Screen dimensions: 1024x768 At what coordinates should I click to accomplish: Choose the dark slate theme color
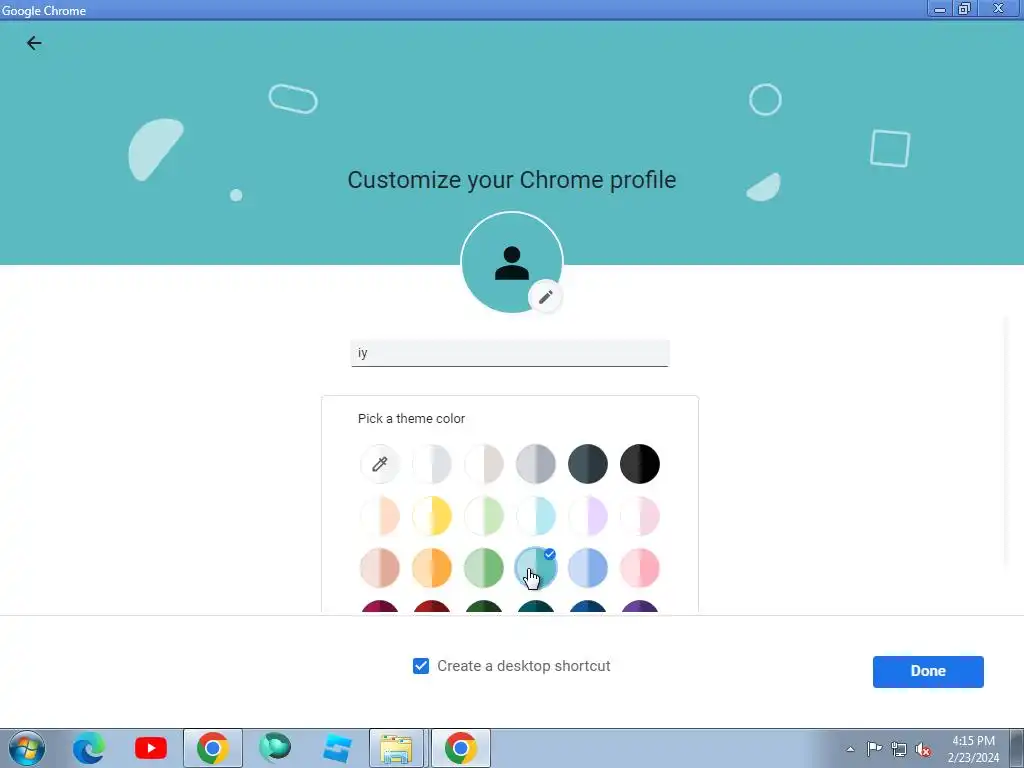tap(588, 464)
